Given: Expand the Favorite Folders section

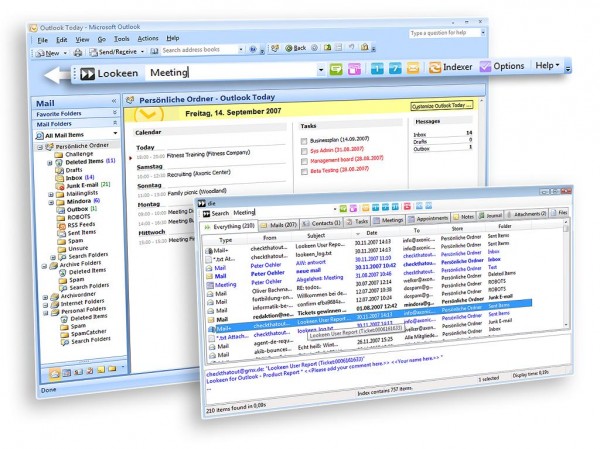Looking at the screenshot, I should tap(114, 112).
